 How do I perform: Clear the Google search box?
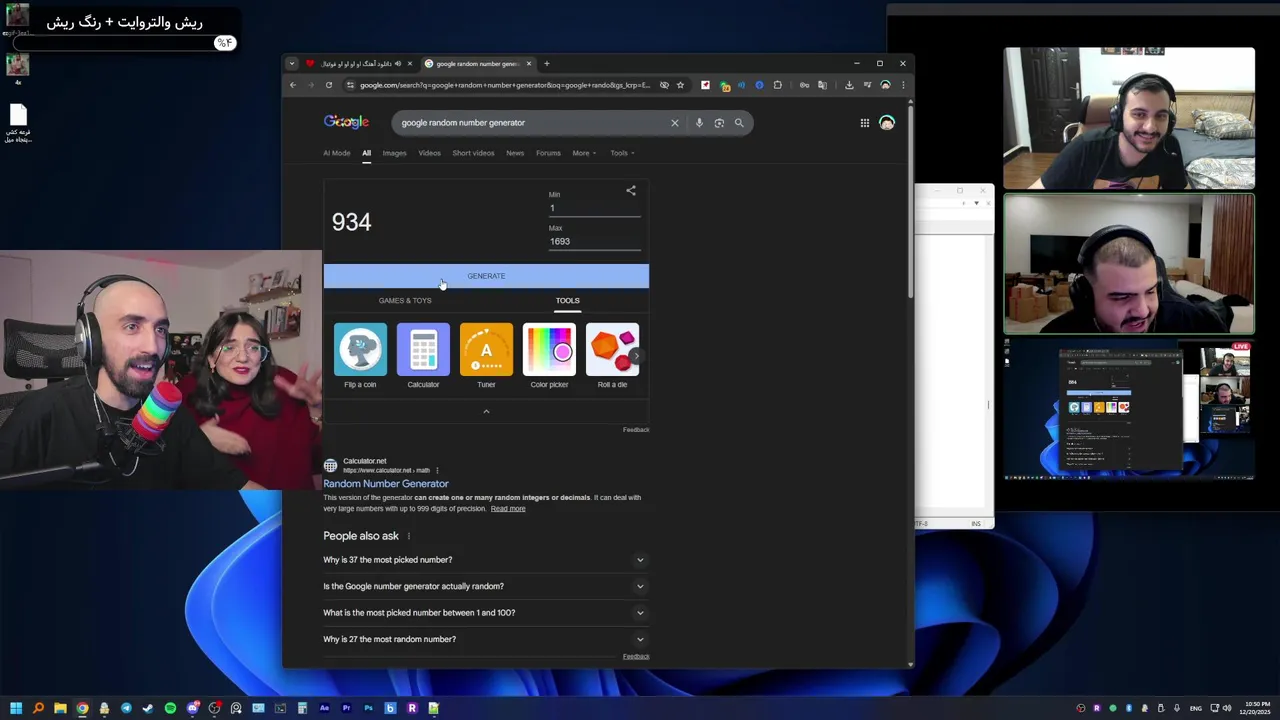tap(674, 123)
